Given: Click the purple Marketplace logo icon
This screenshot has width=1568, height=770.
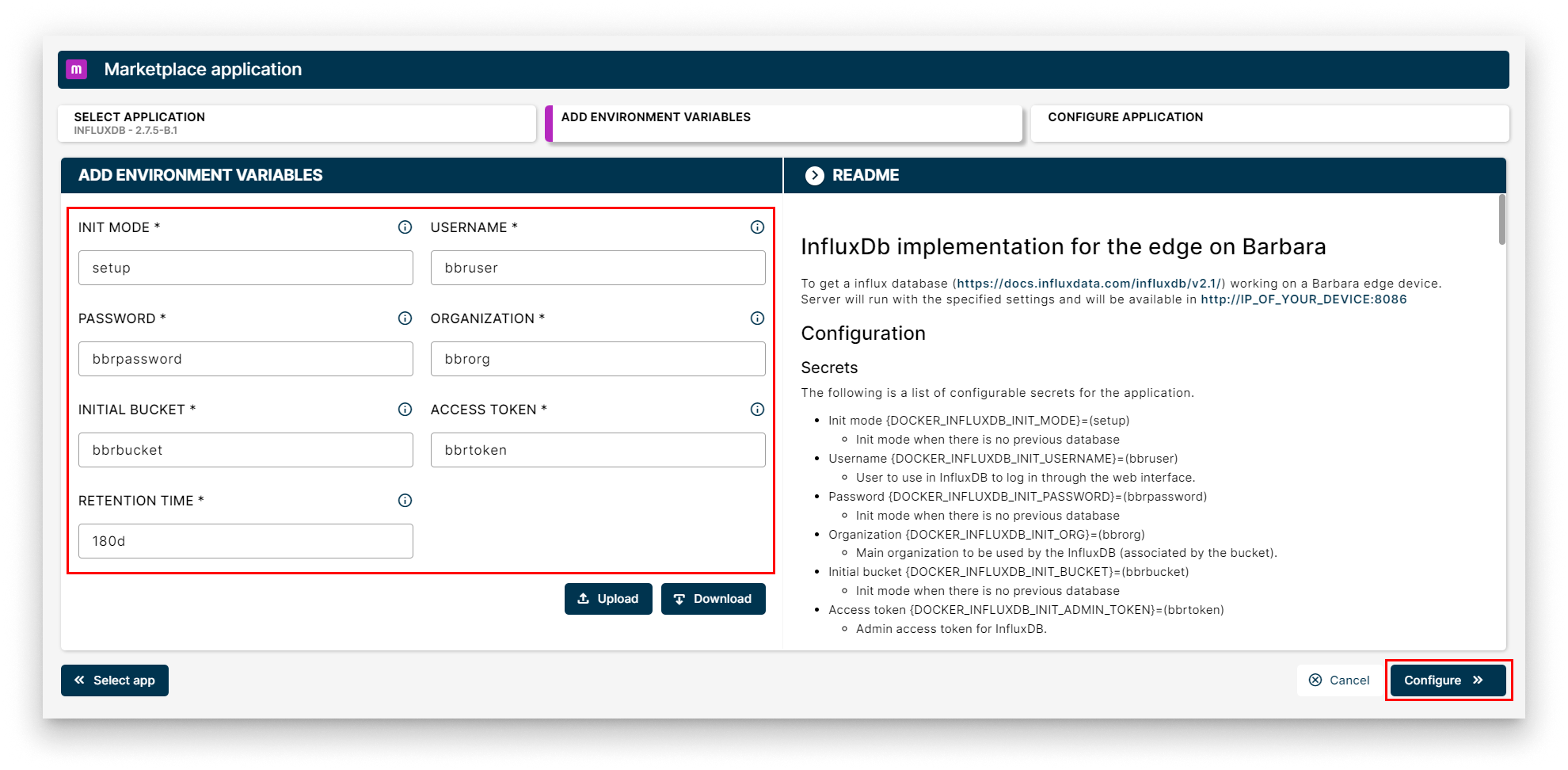Looking at the screenshot, I should point(77,70).
